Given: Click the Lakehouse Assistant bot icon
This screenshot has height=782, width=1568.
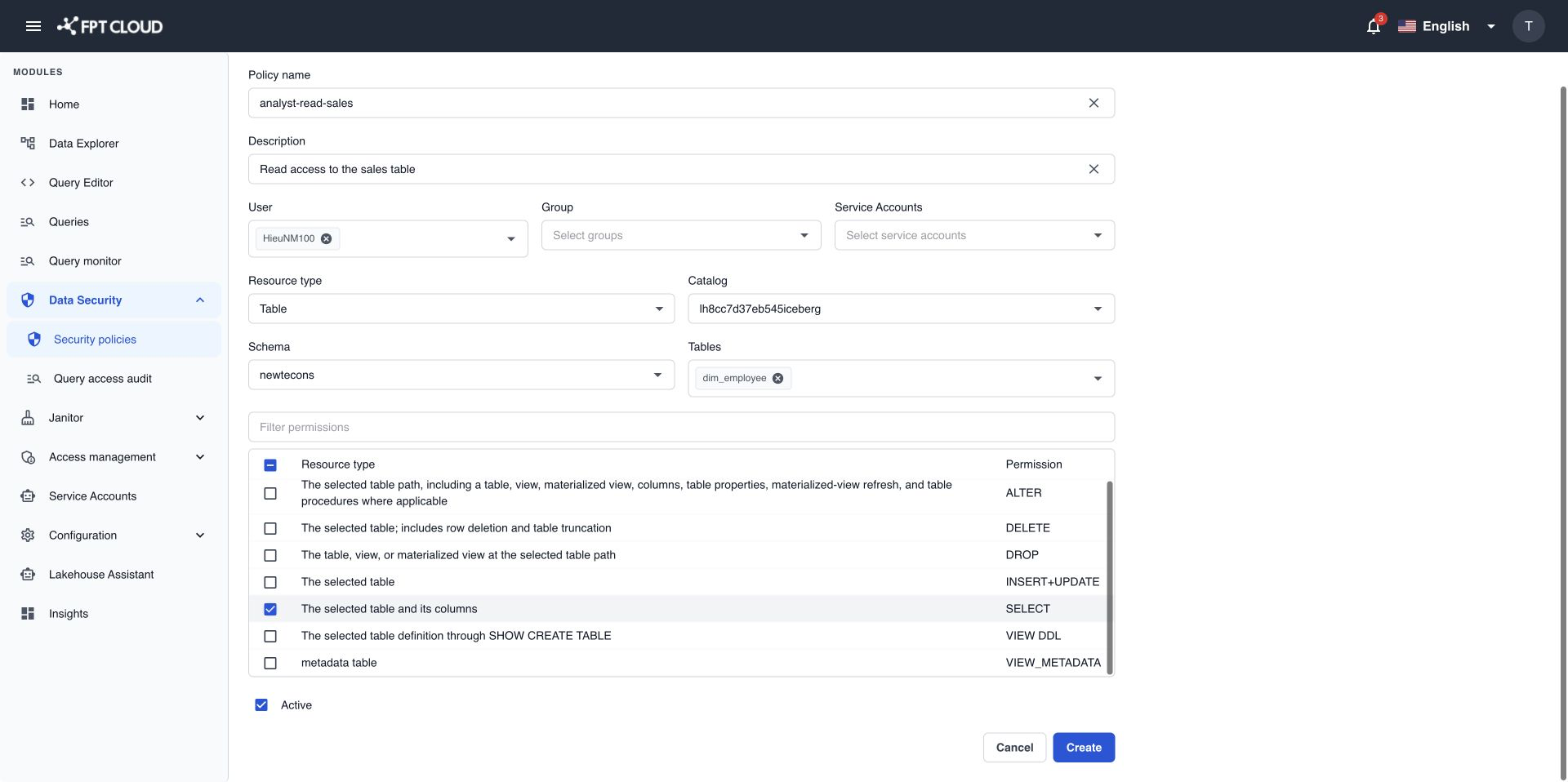Looking at the screenshot, I should 28,575.
